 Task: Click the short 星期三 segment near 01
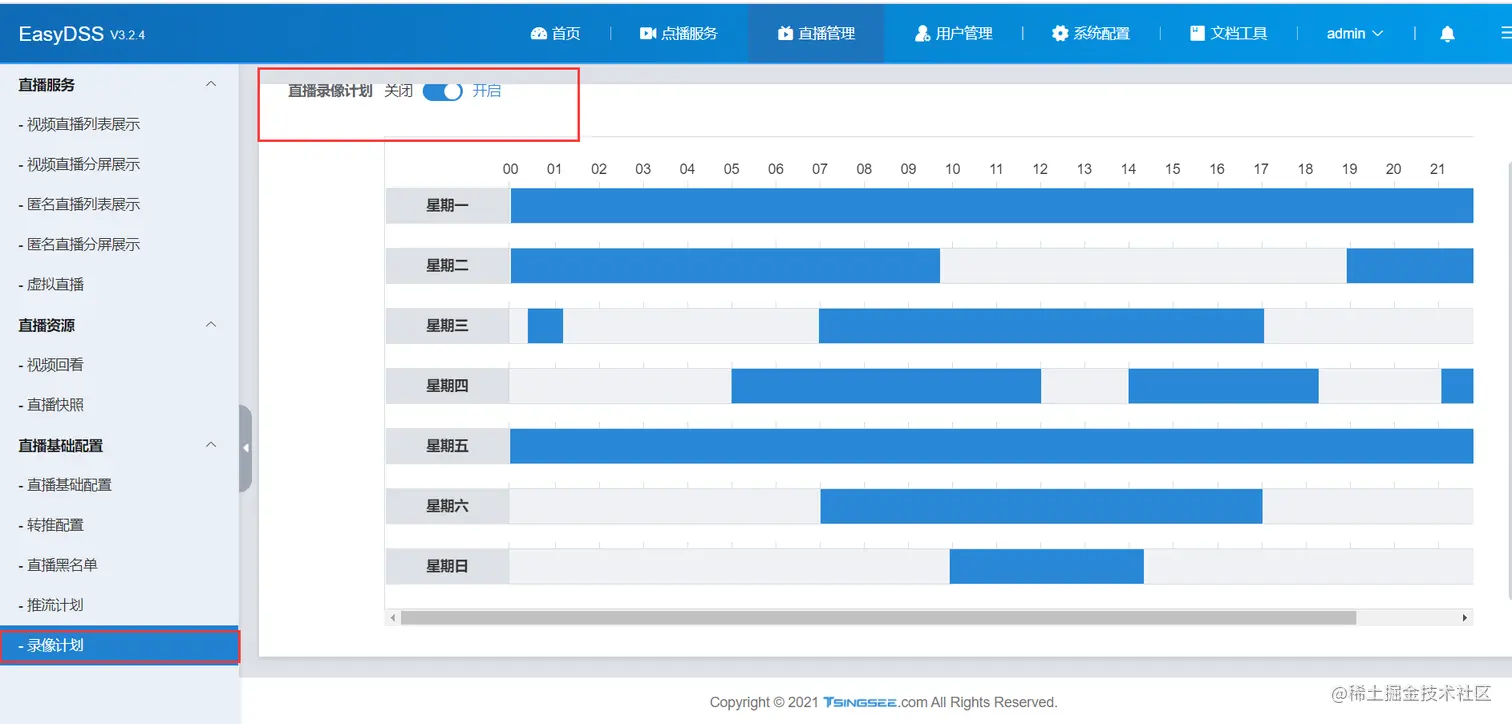point(545,325)
